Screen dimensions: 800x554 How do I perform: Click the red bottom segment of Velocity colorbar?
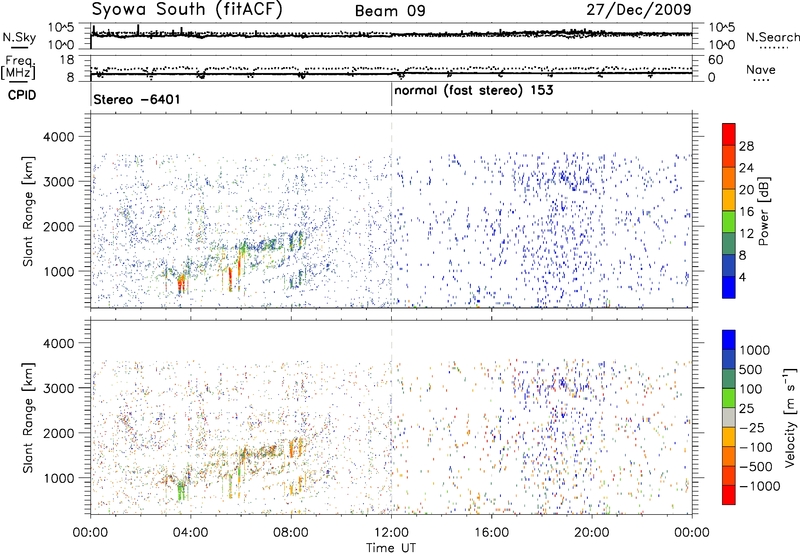coord(729,495)
